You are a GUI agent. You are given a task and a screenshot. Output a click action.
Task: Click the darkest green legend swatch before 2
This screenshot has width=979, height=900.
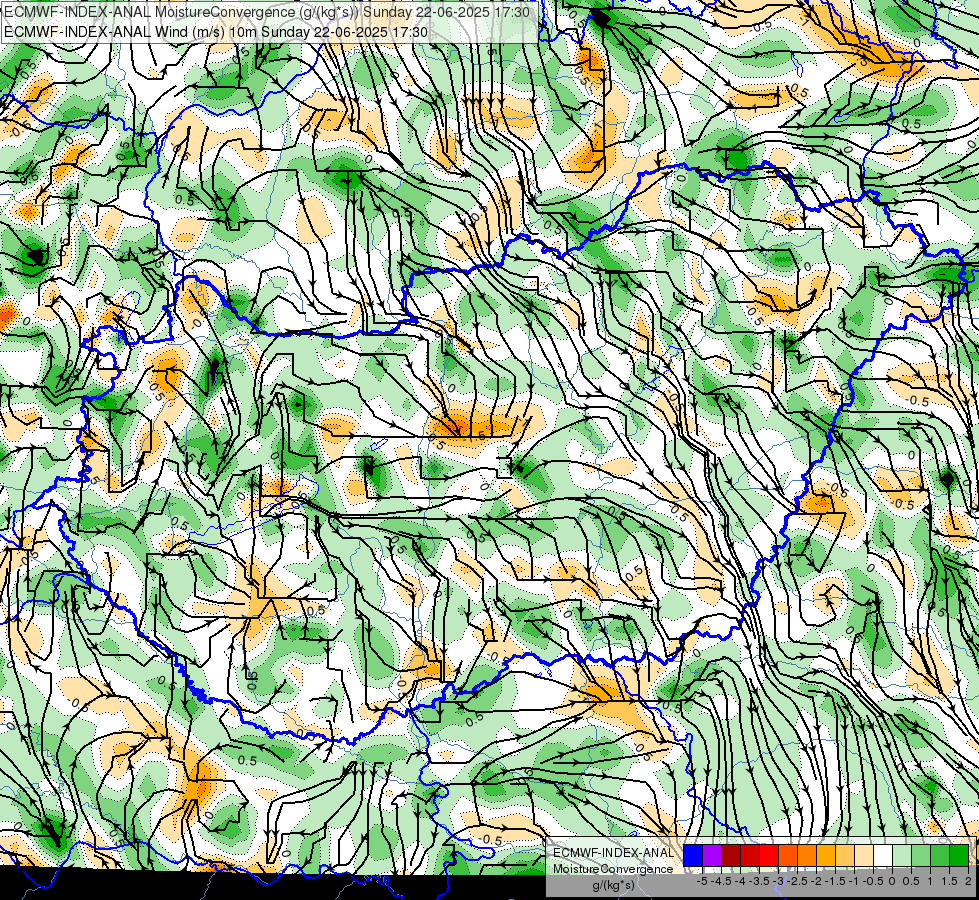point(959,855)
